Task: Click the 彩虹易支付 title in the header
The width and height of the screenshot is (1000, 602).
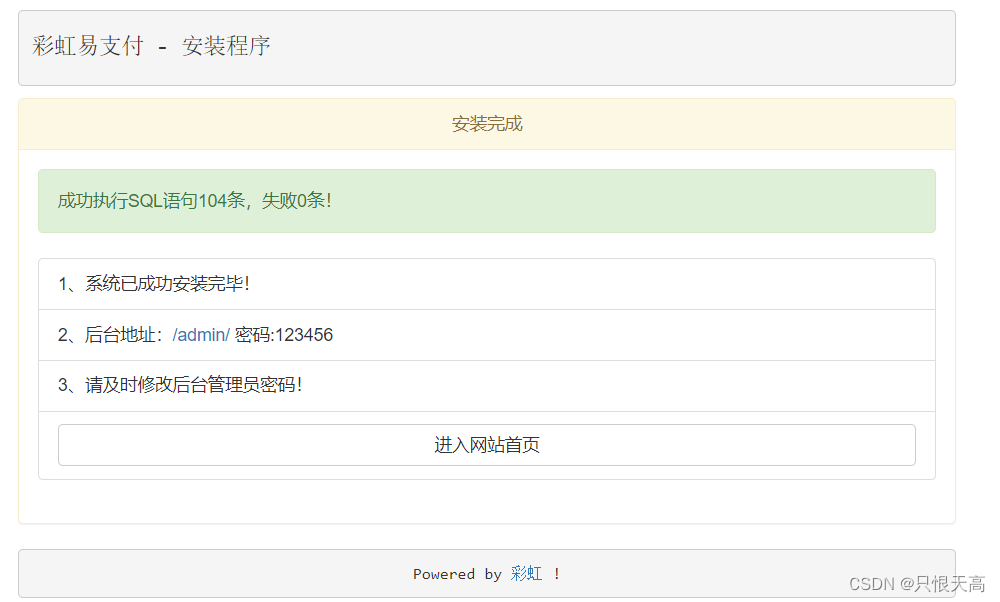Action: click(x=88, y=46)
